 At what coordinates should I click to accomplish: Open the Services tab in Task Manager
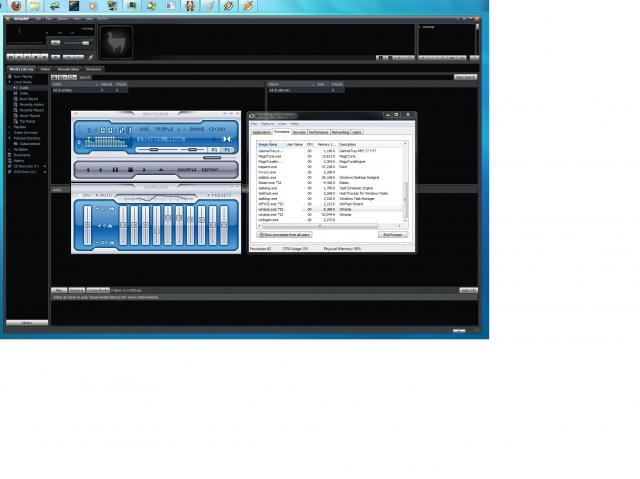pos(299,132)
